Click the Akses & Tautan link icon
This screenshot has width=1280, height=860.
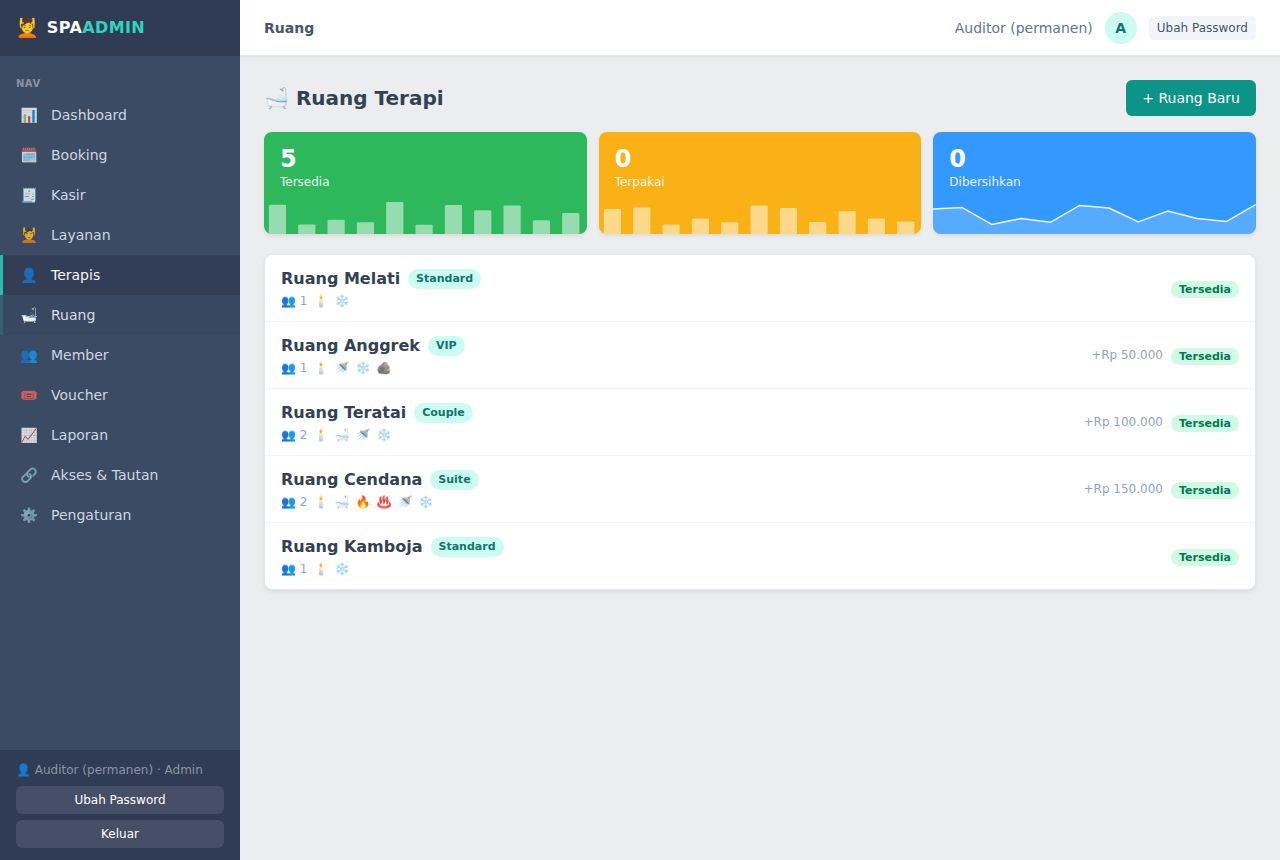coord(29,475)
